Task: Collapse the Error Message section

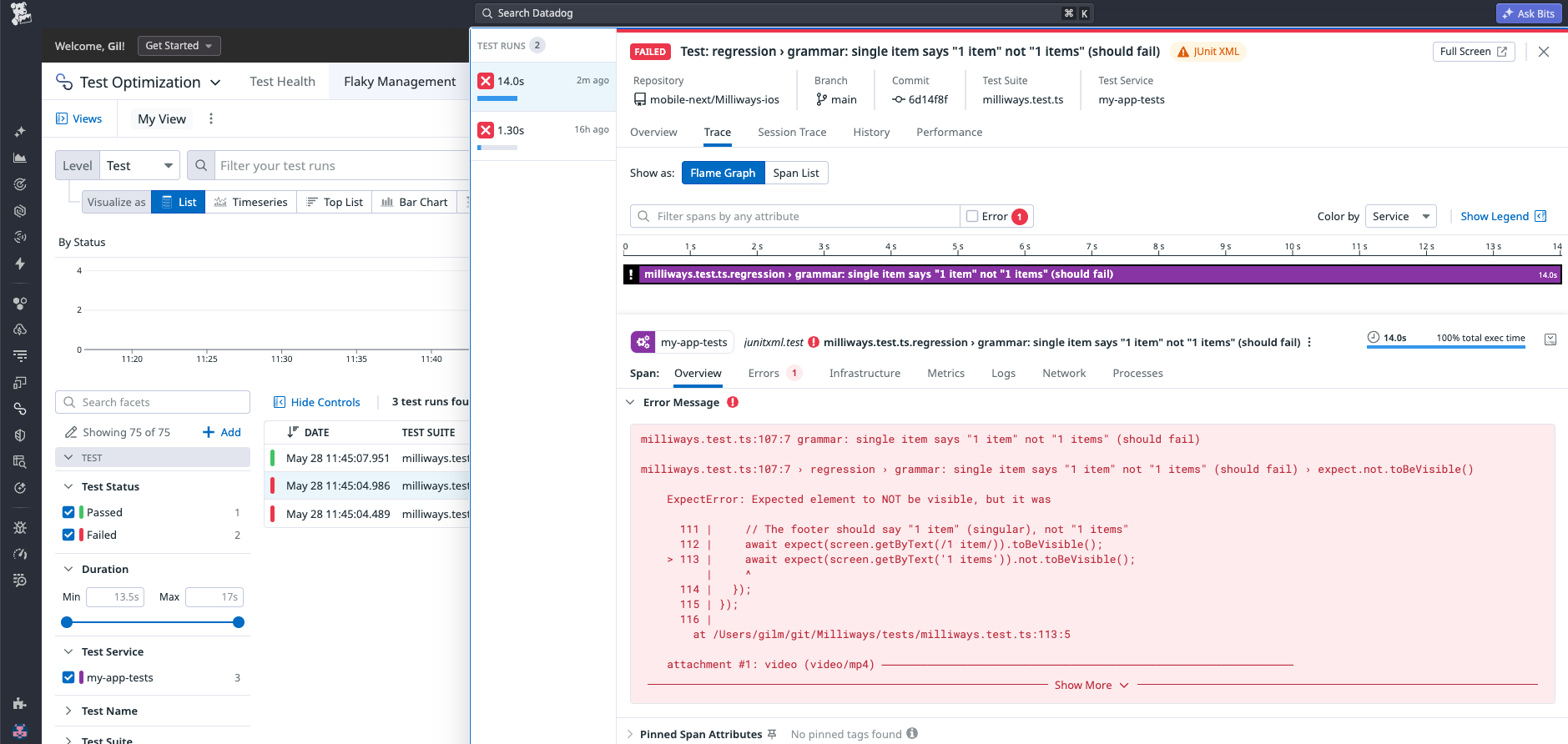Action: pyautogui.click(x=630, y=402)
